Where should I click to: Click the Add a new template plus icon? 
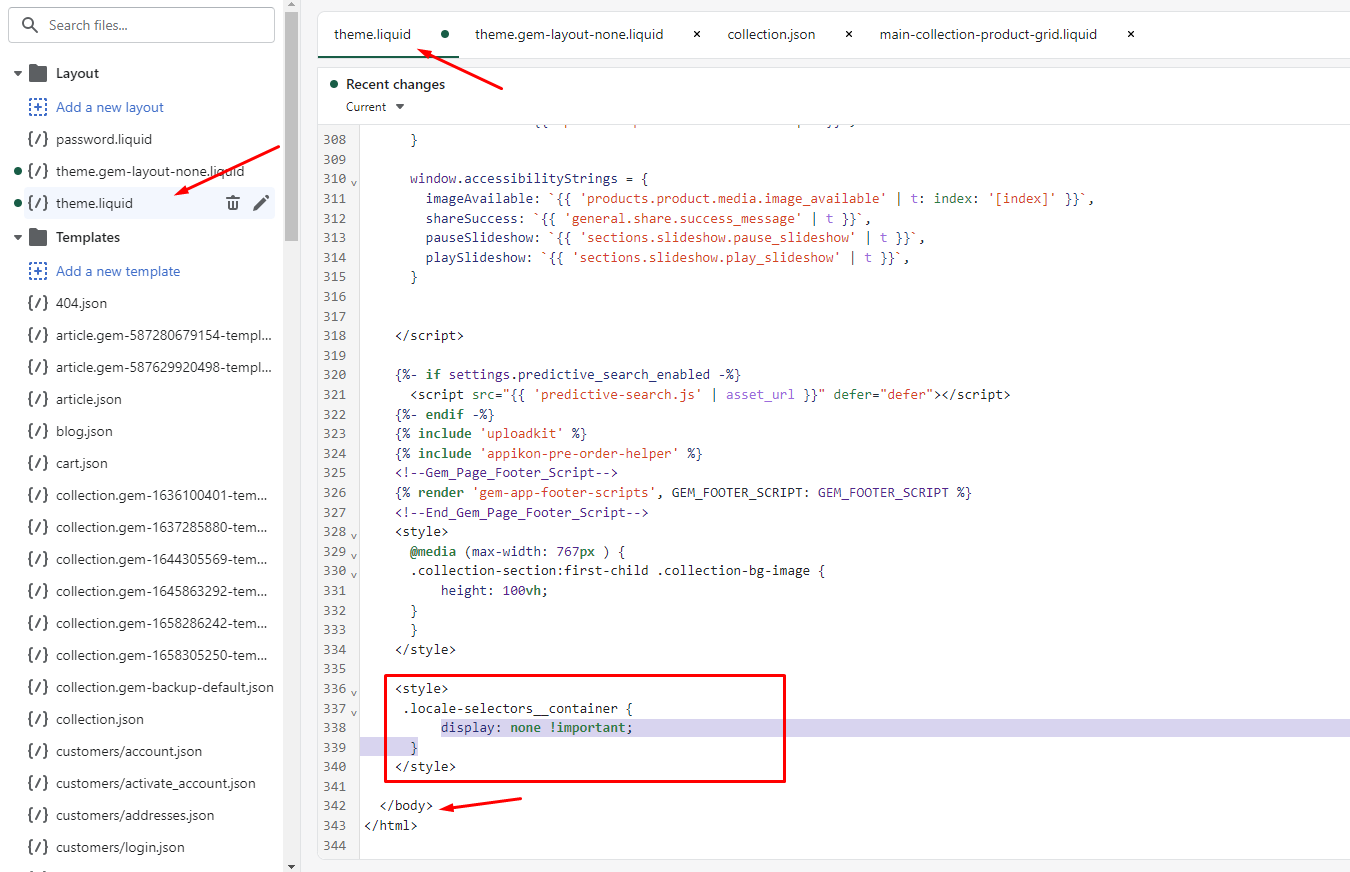tap(38, 271)
